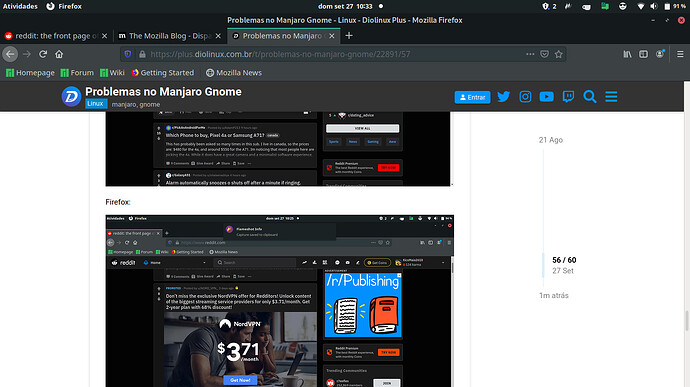Click the page vertical scrollbar thumb
Screen dimensions: 690x387
point(686,321)
